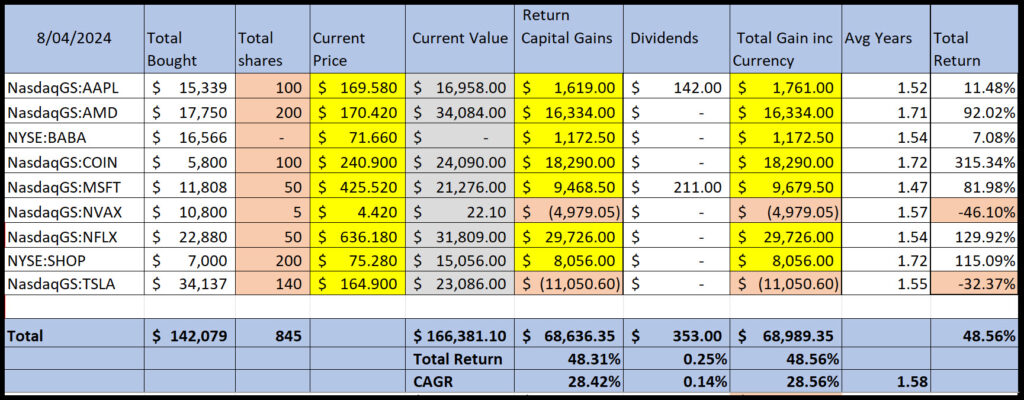The height and width of the screenshot is (400, 1024).
Task: Select the NasdaqGS:AMD ticker cell
Action: click(x=74, y=112)
